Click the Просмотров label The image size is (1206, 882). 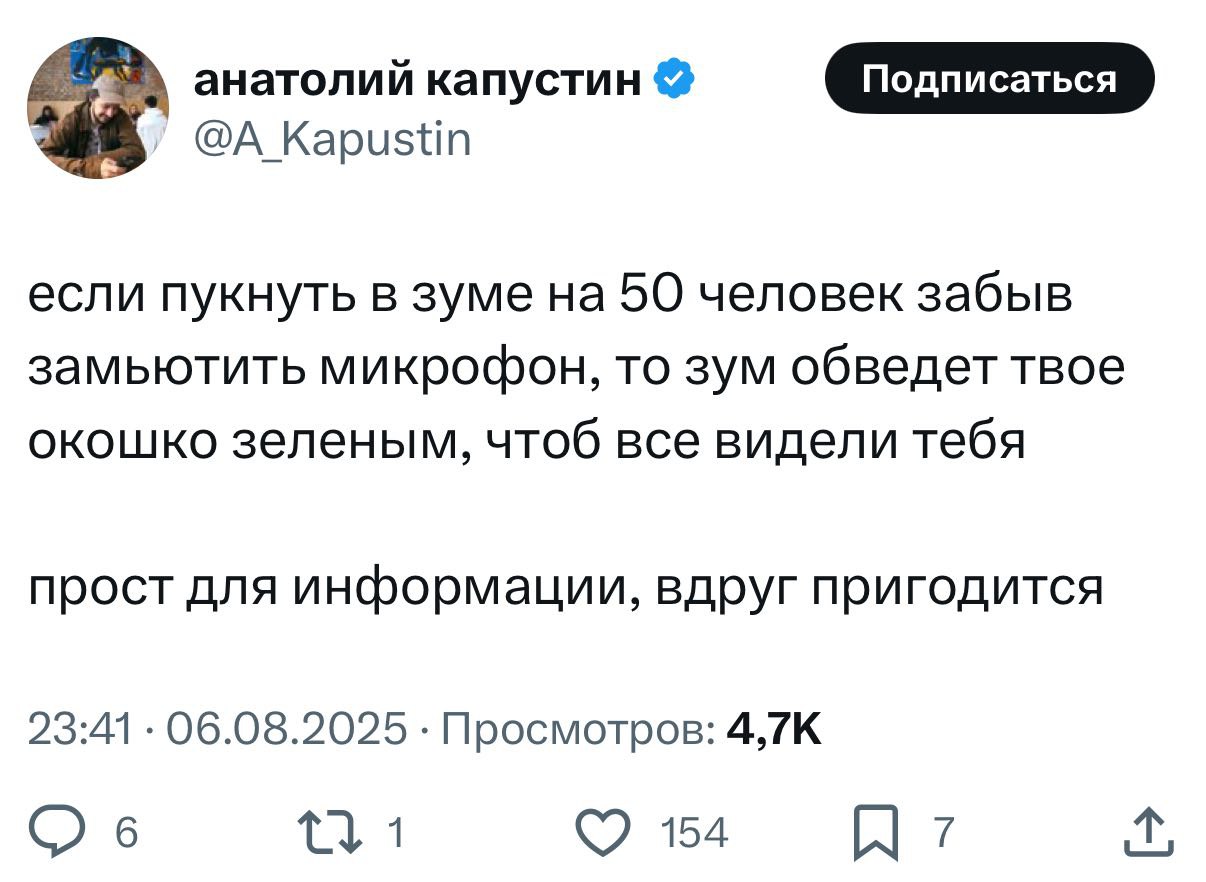[x=578, y=729]
